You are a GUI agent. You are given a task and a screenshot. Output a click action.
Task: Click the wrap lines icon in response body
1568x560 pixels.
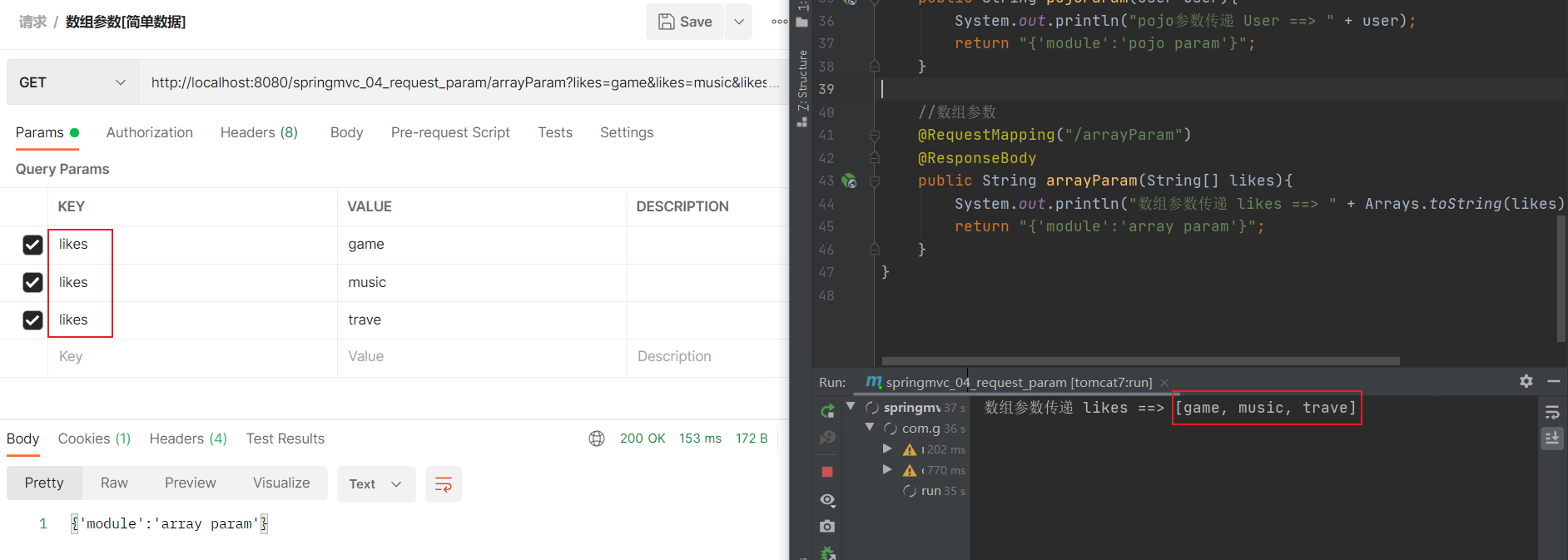click(x=444, y=484)
